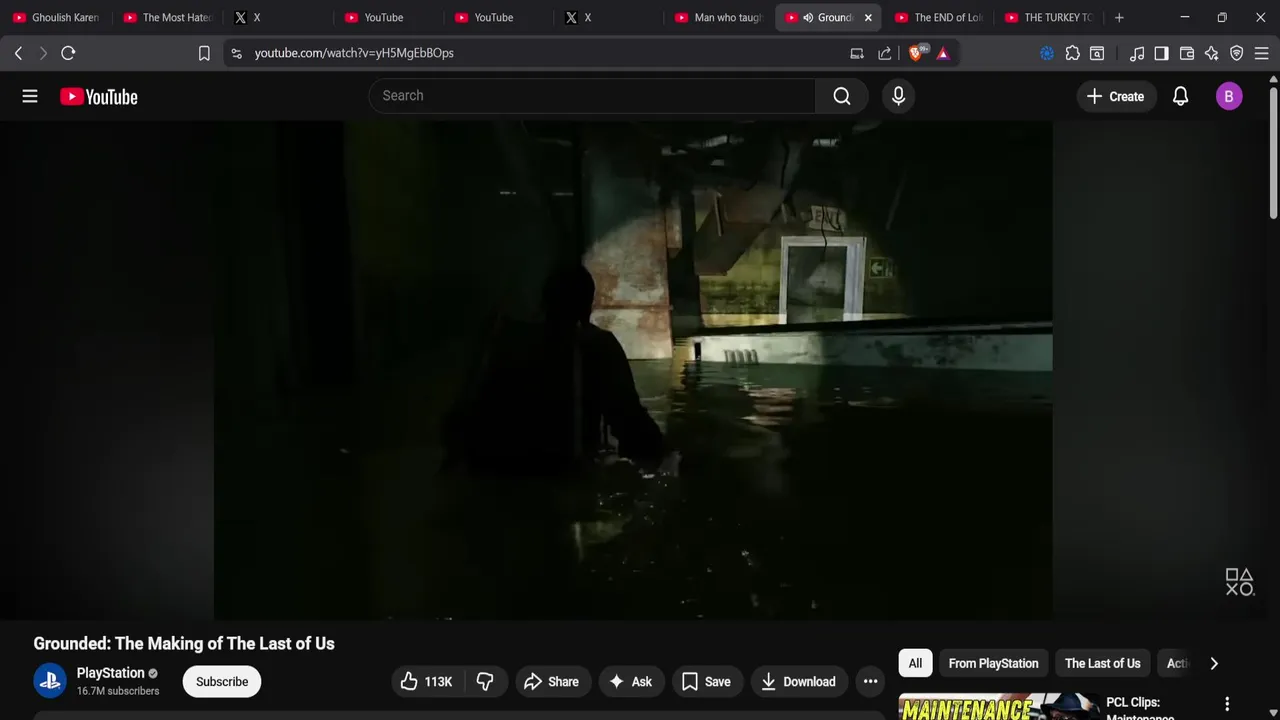
Task: Save video to a playlist
Action: 707,681
